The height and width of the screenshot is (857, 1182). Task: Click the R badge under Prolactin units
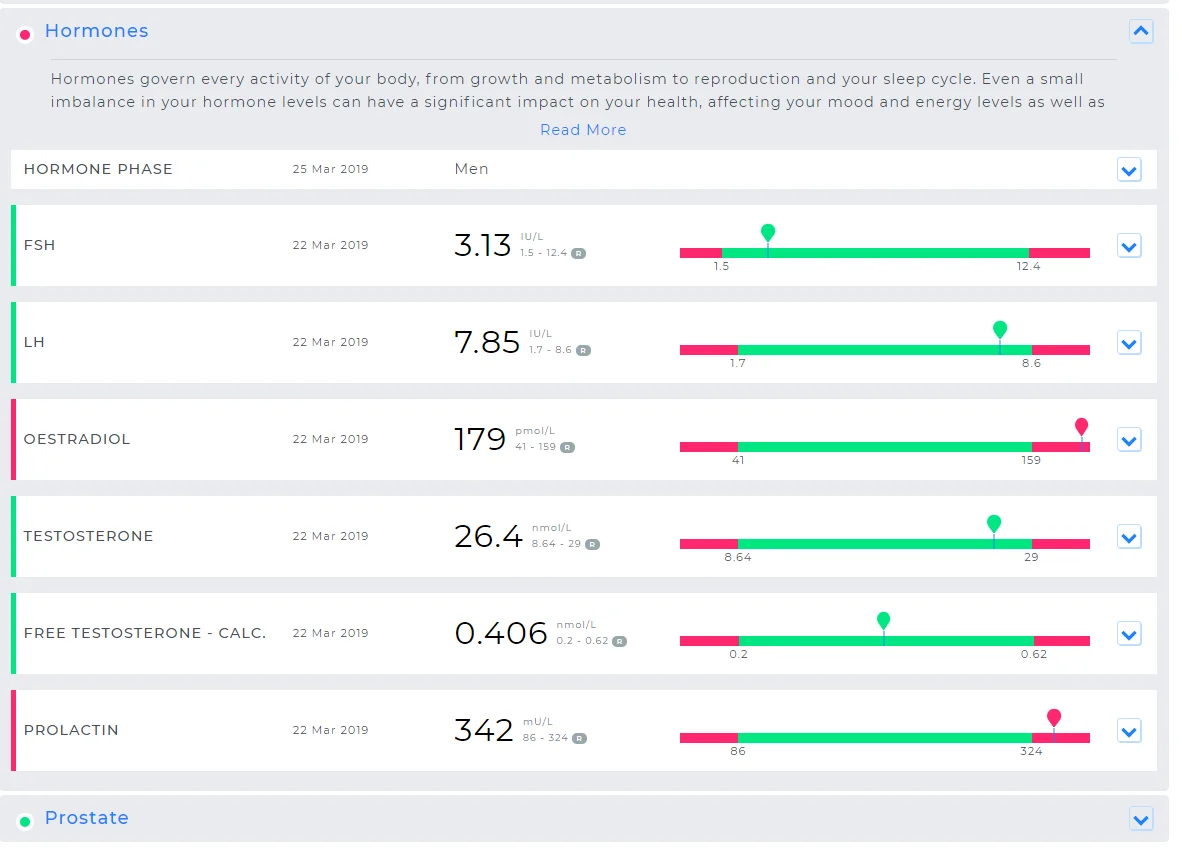click(579, 739)
